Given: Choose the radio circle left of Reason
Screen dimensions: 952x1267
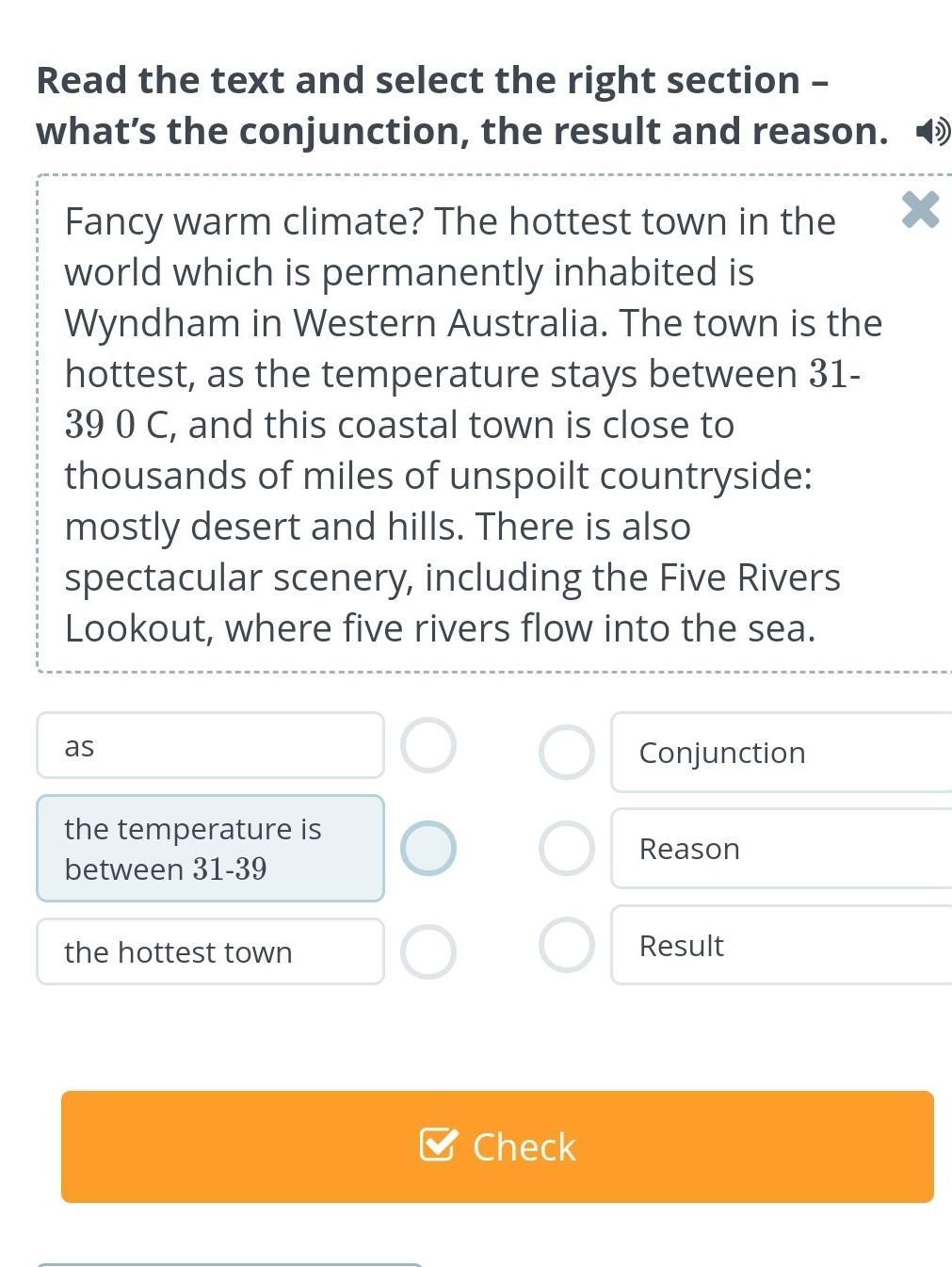Looking at the screenshot, I should pos(567,848).
